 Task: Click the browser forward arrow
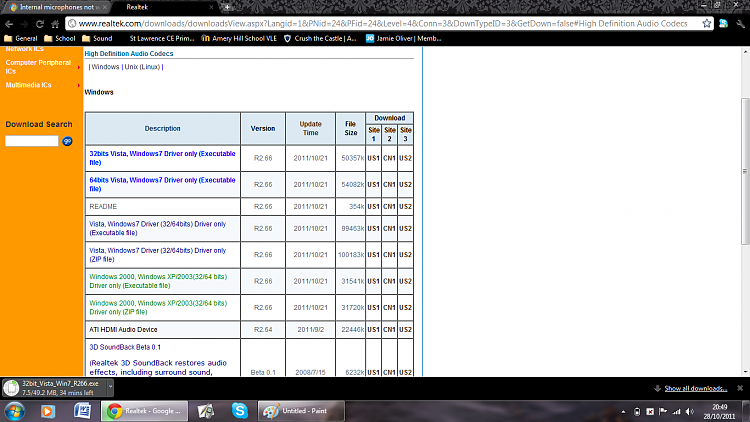point(24,24)
